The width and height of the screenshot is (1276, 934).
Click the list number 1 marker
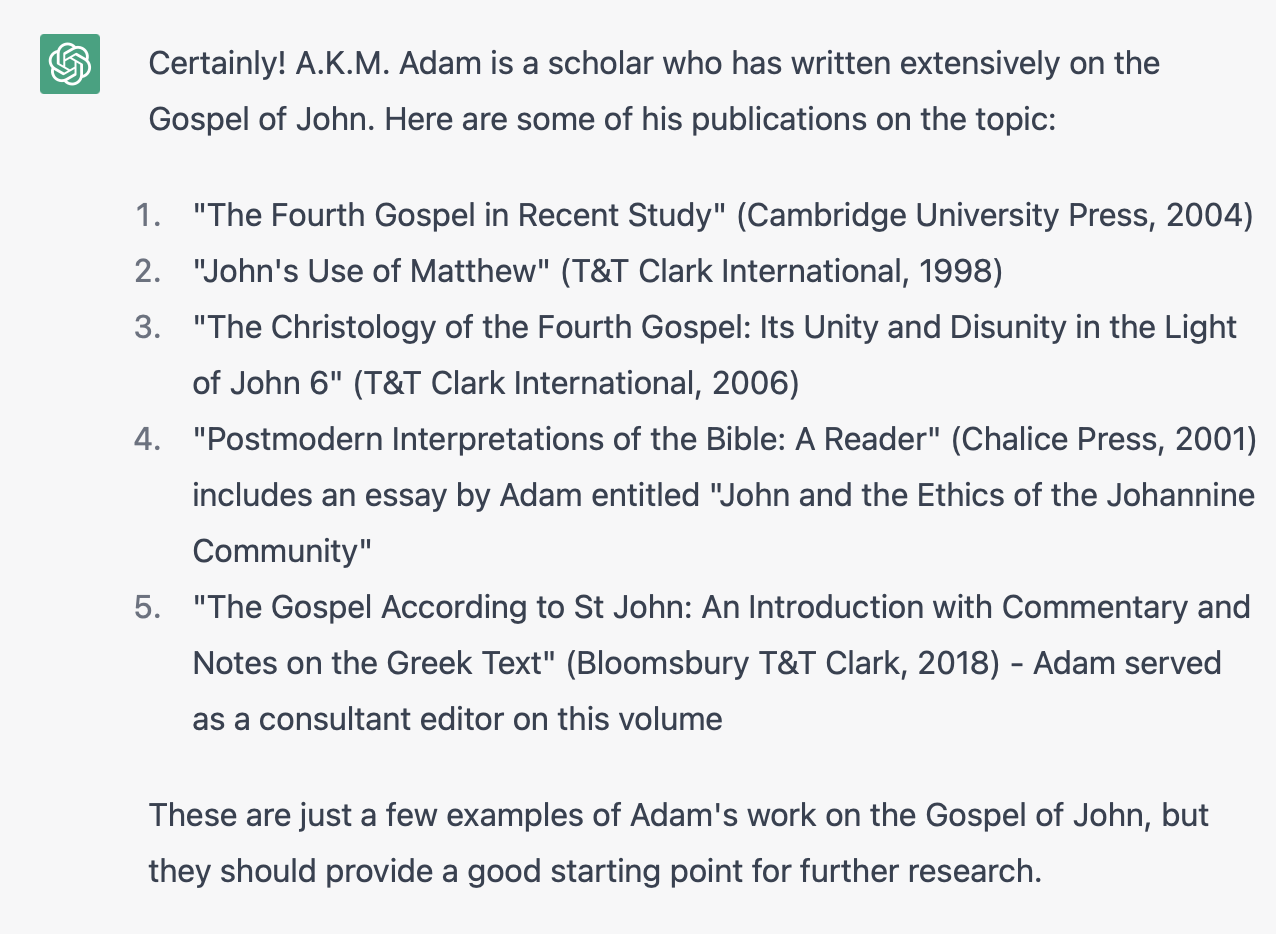pyautogui.click(x=148, y=215)
